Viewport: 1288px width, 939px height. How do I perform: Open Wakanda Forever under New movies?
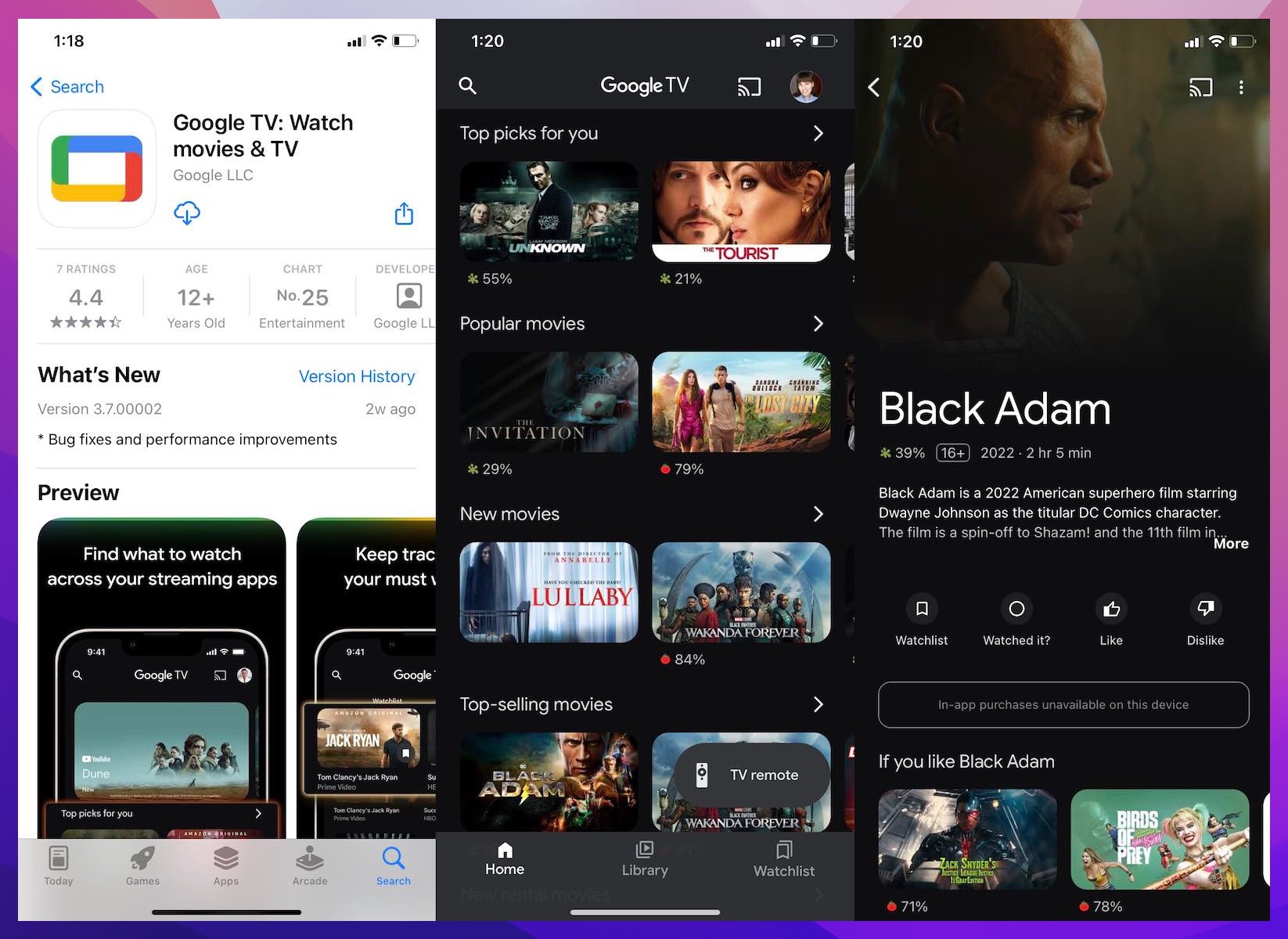(x=741, y=592)
